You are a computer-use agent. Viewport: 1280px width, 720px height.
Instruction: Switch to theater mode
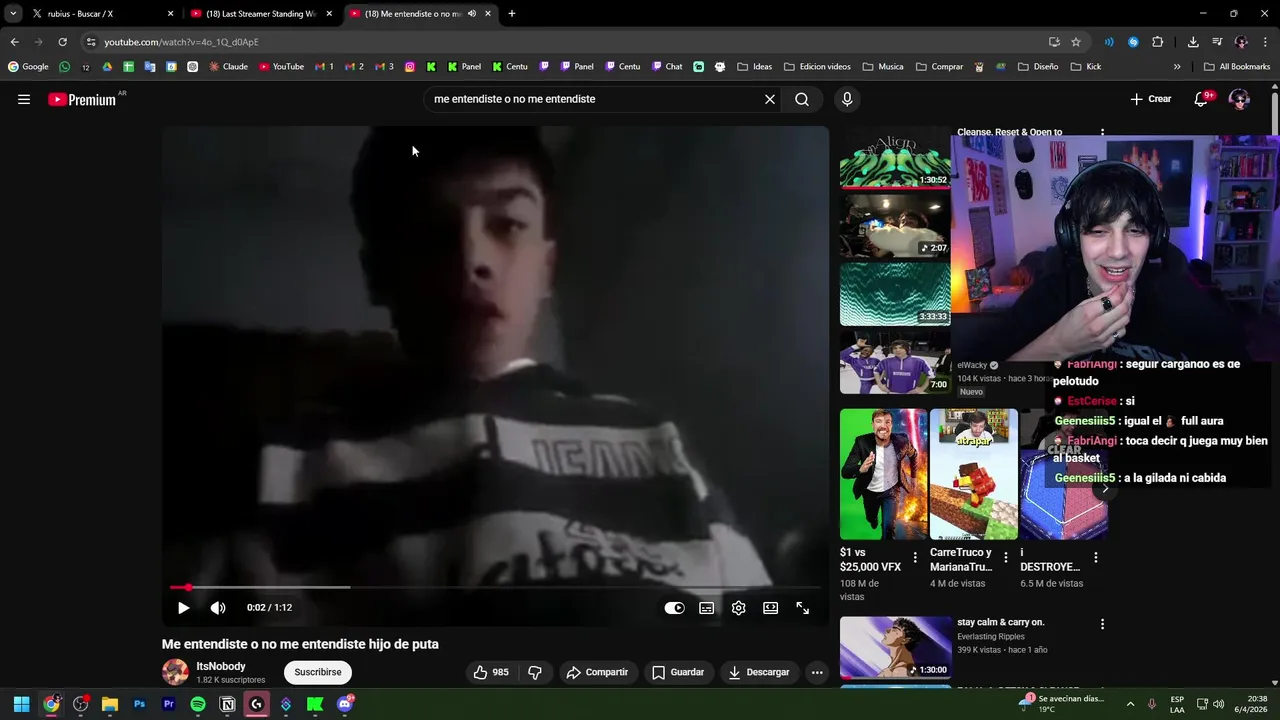[770, 608]
